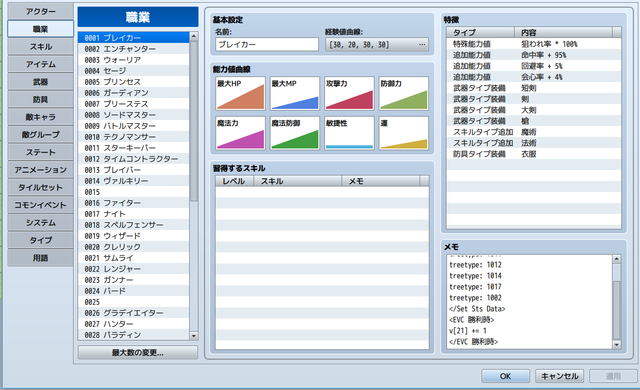Open the 経験値曲線 settings button
Image resolution: width=640 pixels, height=390 pixels.
click(377, 44)
